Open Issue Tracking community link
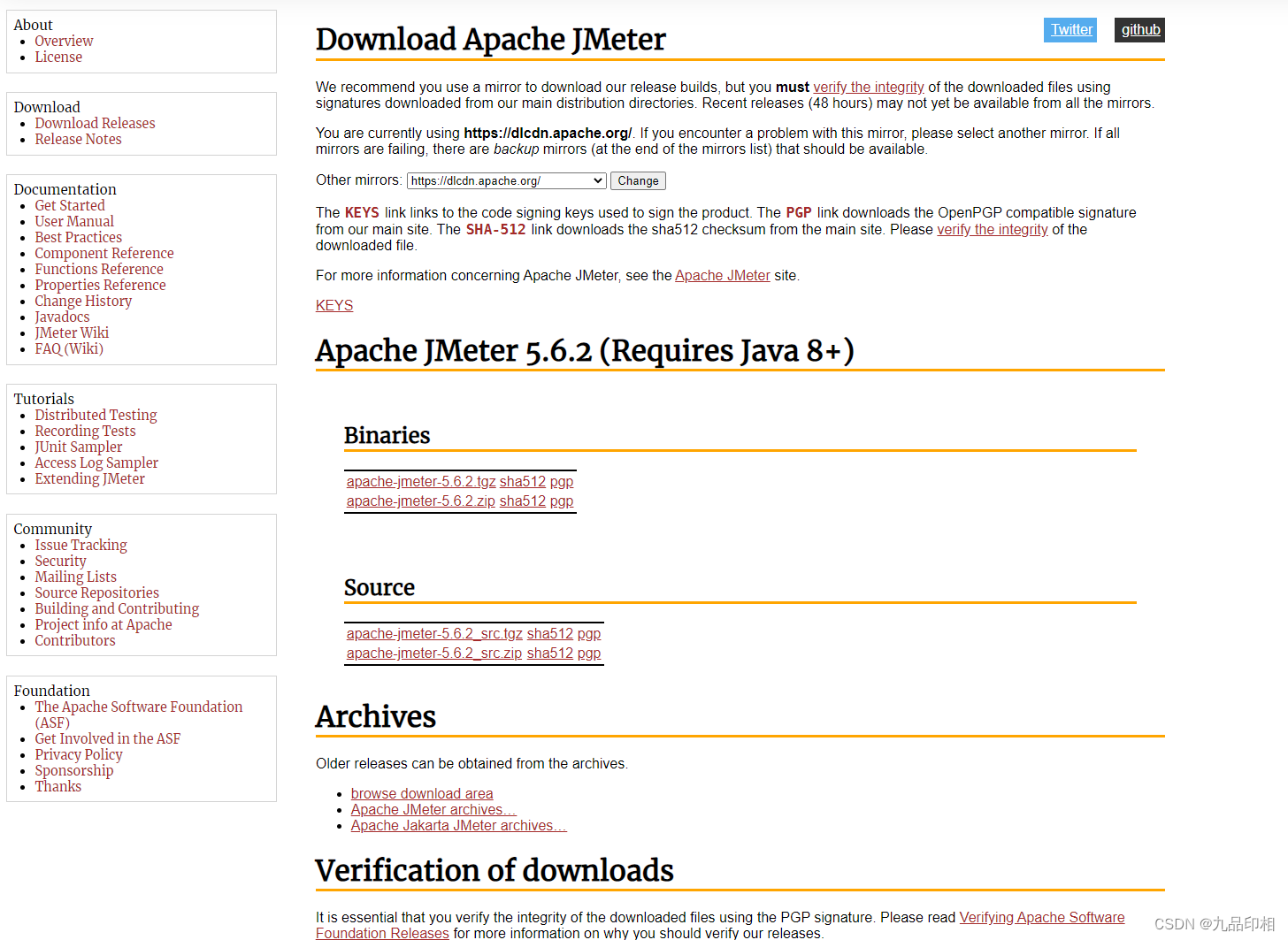 click(80, 546)
